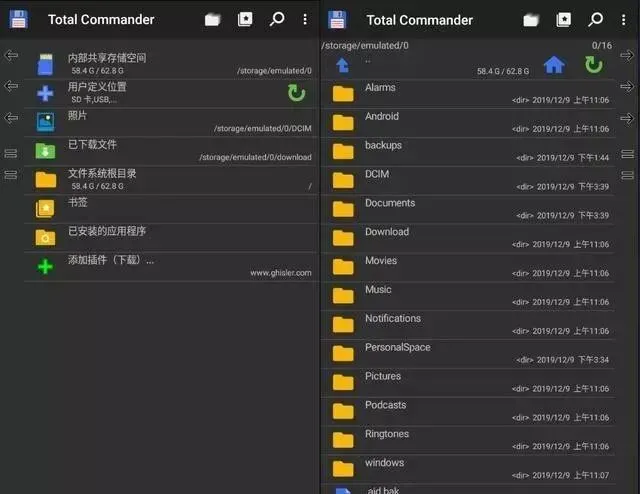The width and height of the screenshot is (640, 494).
Task: Tap the left panel's floppy disk app icon
Action: tap(18, 19)
